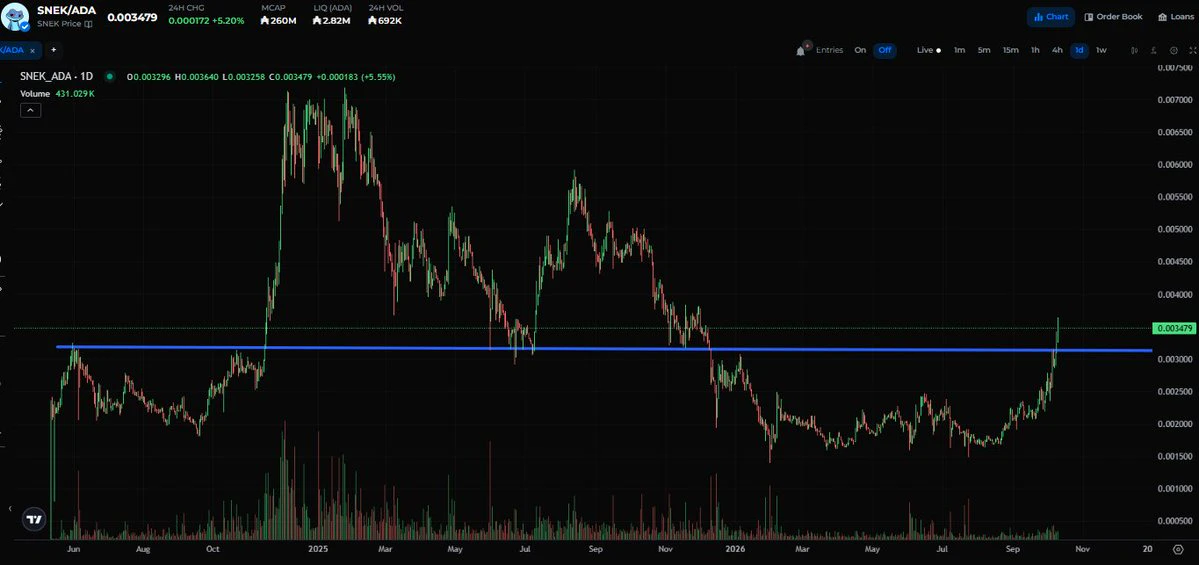Select the 1h timeframe
Viewport: 1199px width, 565px height.
click(x=1035, y=50)
